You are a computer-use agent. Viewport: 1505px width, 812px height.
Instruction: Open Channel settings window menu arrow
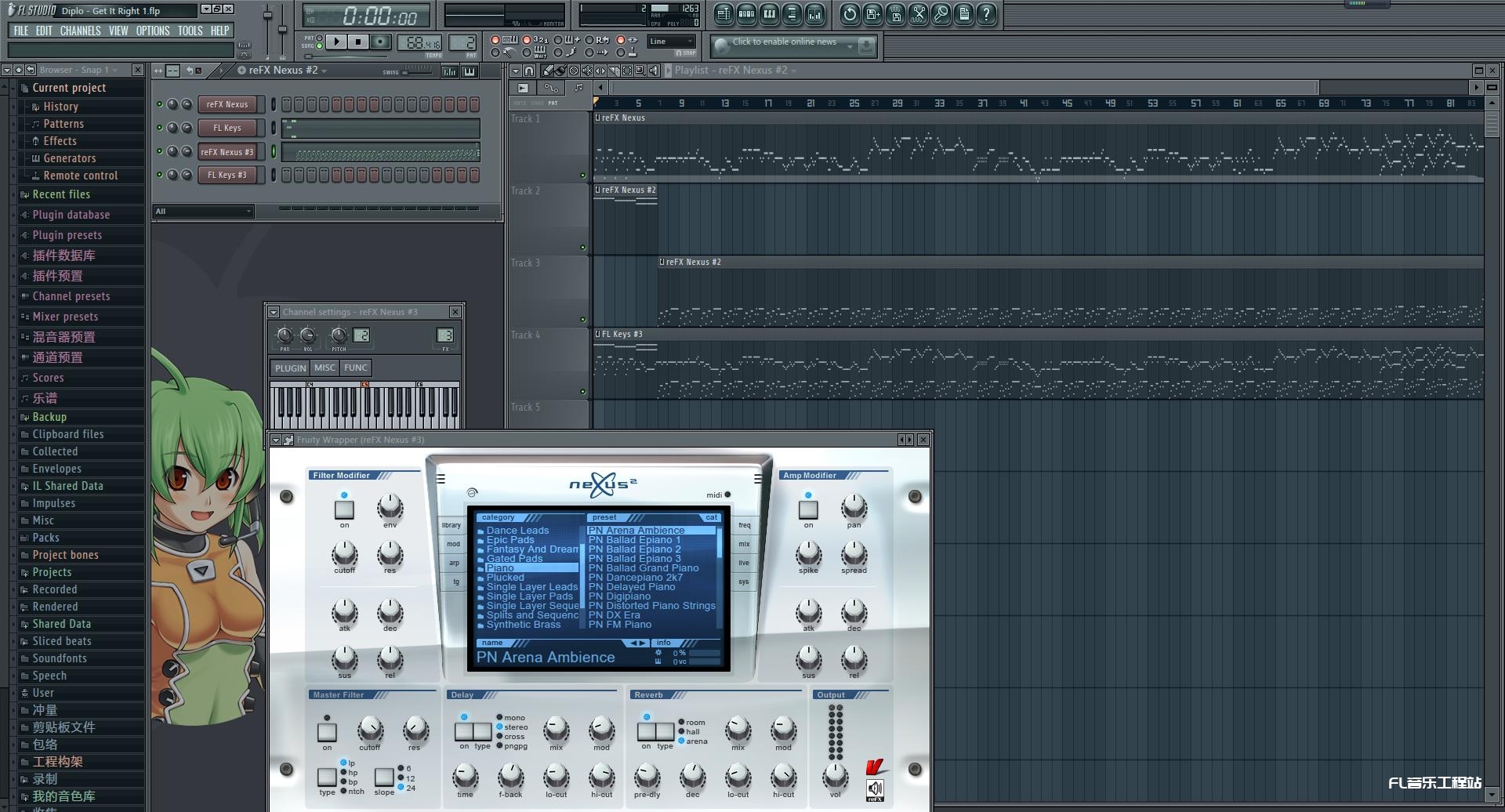274,312
